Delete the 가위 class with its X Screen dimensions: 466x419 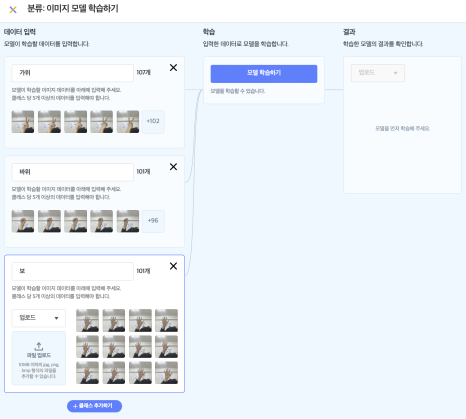(173, 68)
